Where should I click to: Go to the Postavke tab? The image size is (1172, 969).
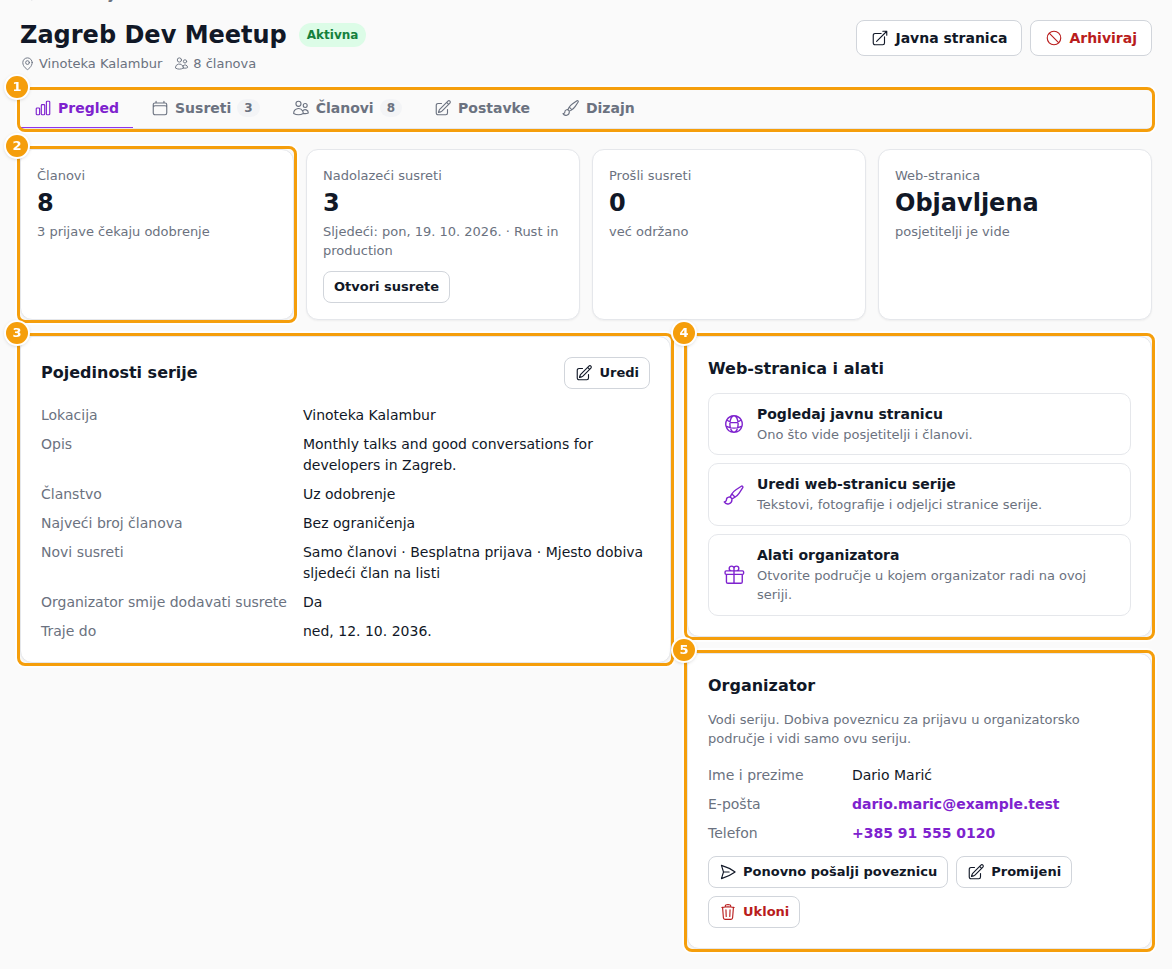482,108
